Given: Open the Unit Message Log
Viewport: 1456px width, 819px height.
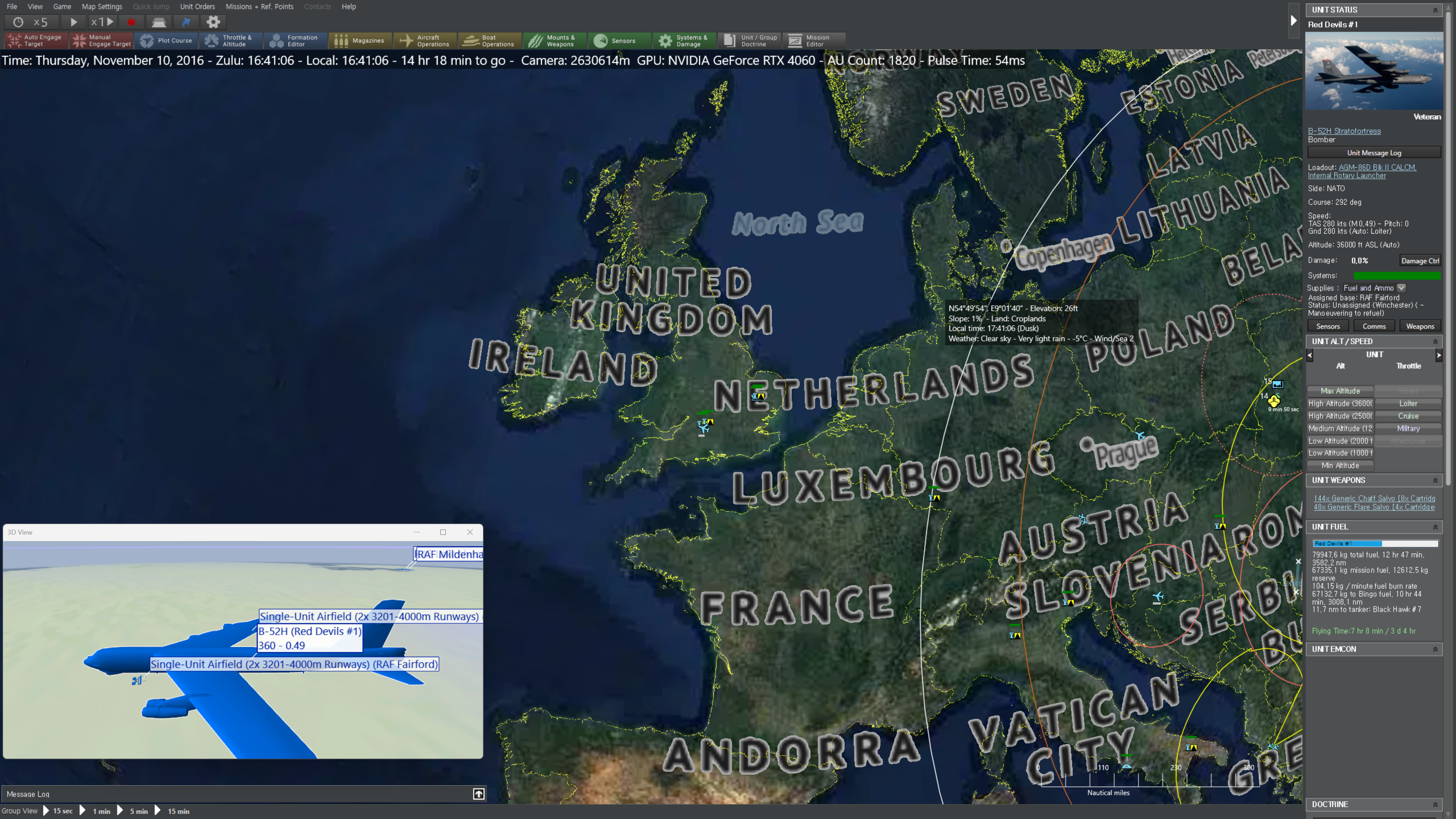Looking at the screenshot, I should coord(1374,152).
